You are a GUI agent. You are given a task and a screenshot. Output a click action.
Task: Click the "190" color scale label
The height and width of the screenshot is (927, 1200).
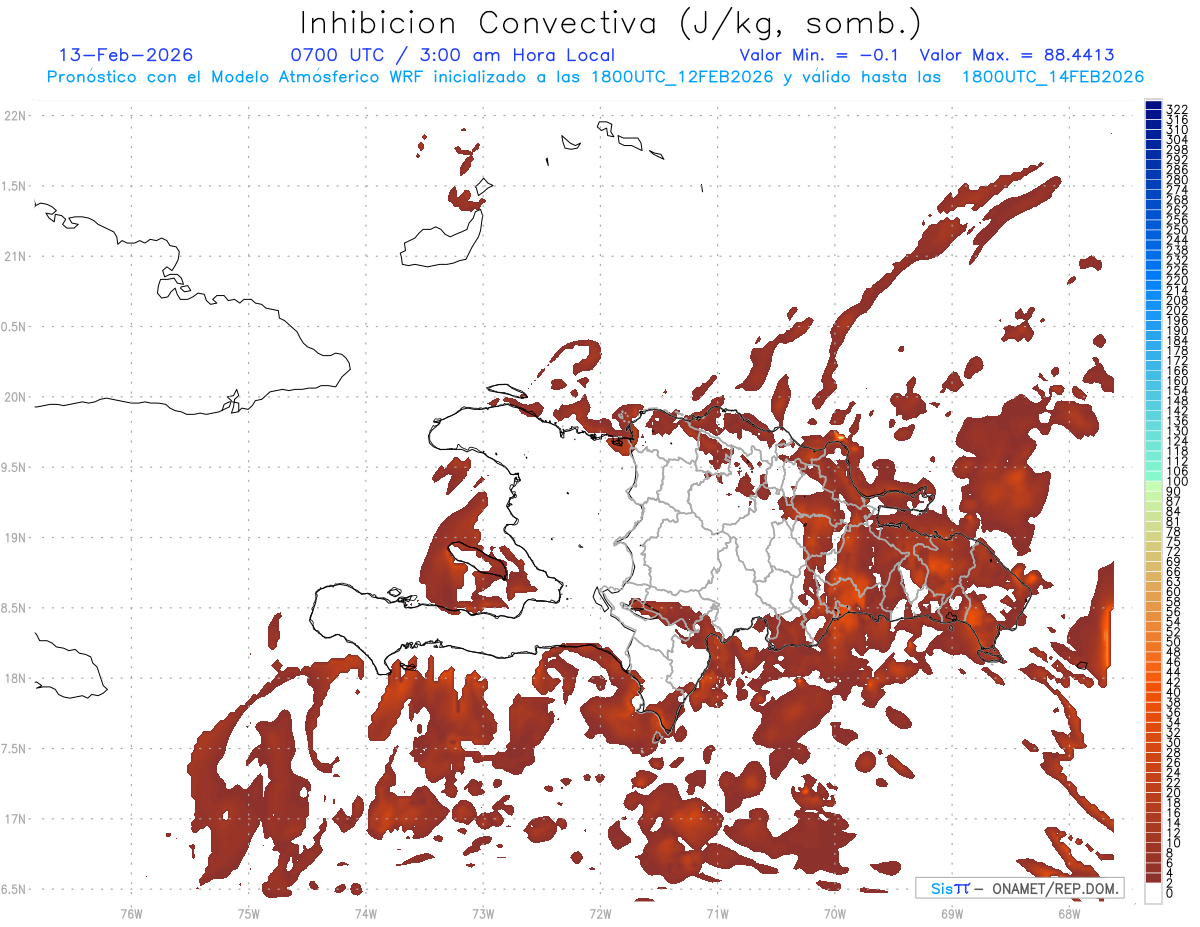click(1177, 331)
